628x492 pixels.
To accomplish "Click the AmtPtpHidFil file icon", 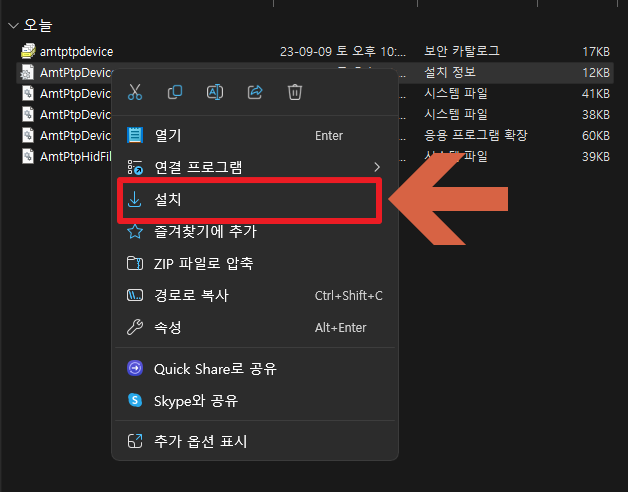I will point(28,156).
